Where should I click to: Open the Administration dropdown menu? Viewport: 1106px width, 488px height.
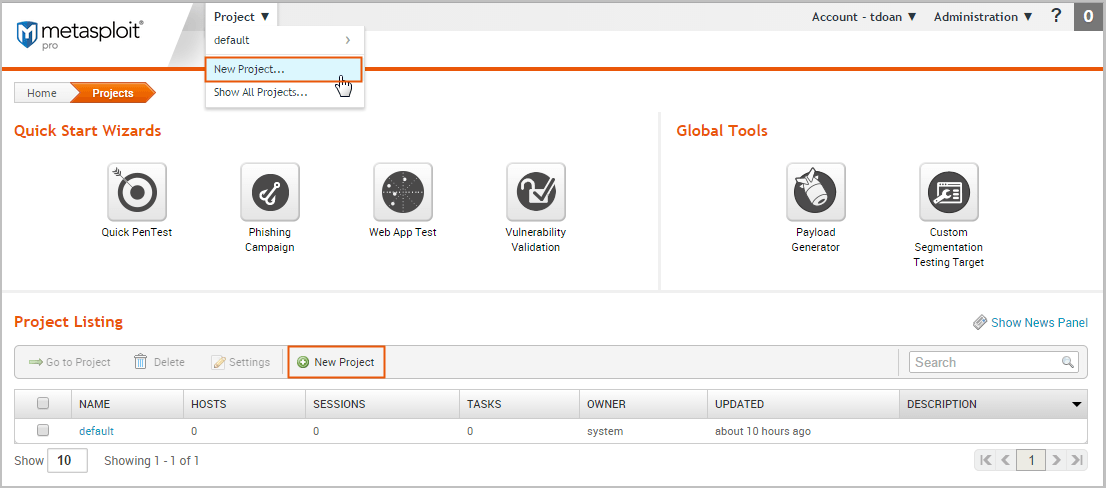click(x=982, y=17)
